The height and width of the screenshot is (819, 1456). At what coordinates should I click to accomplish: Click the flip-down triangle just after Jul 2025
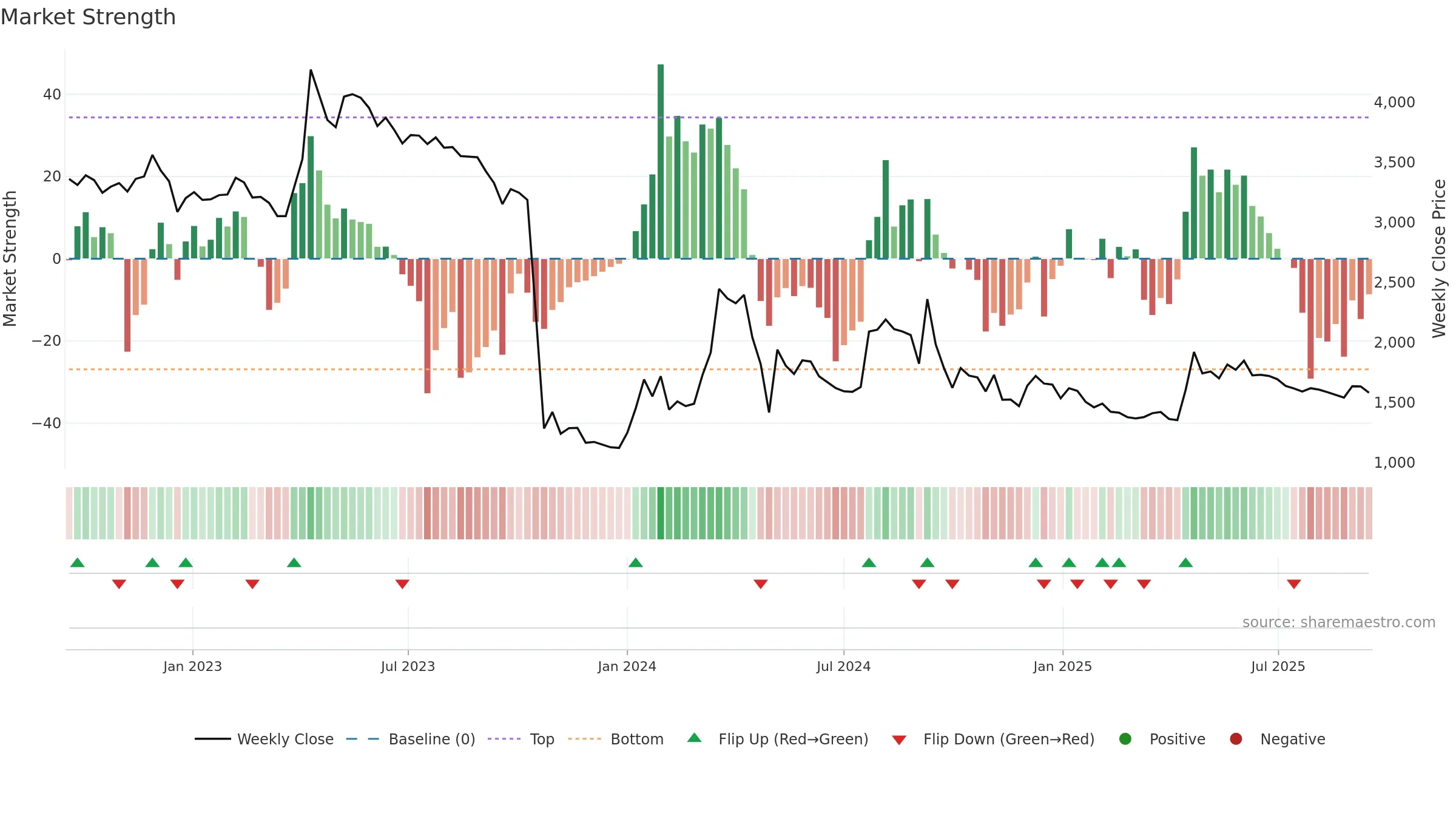1294,584
